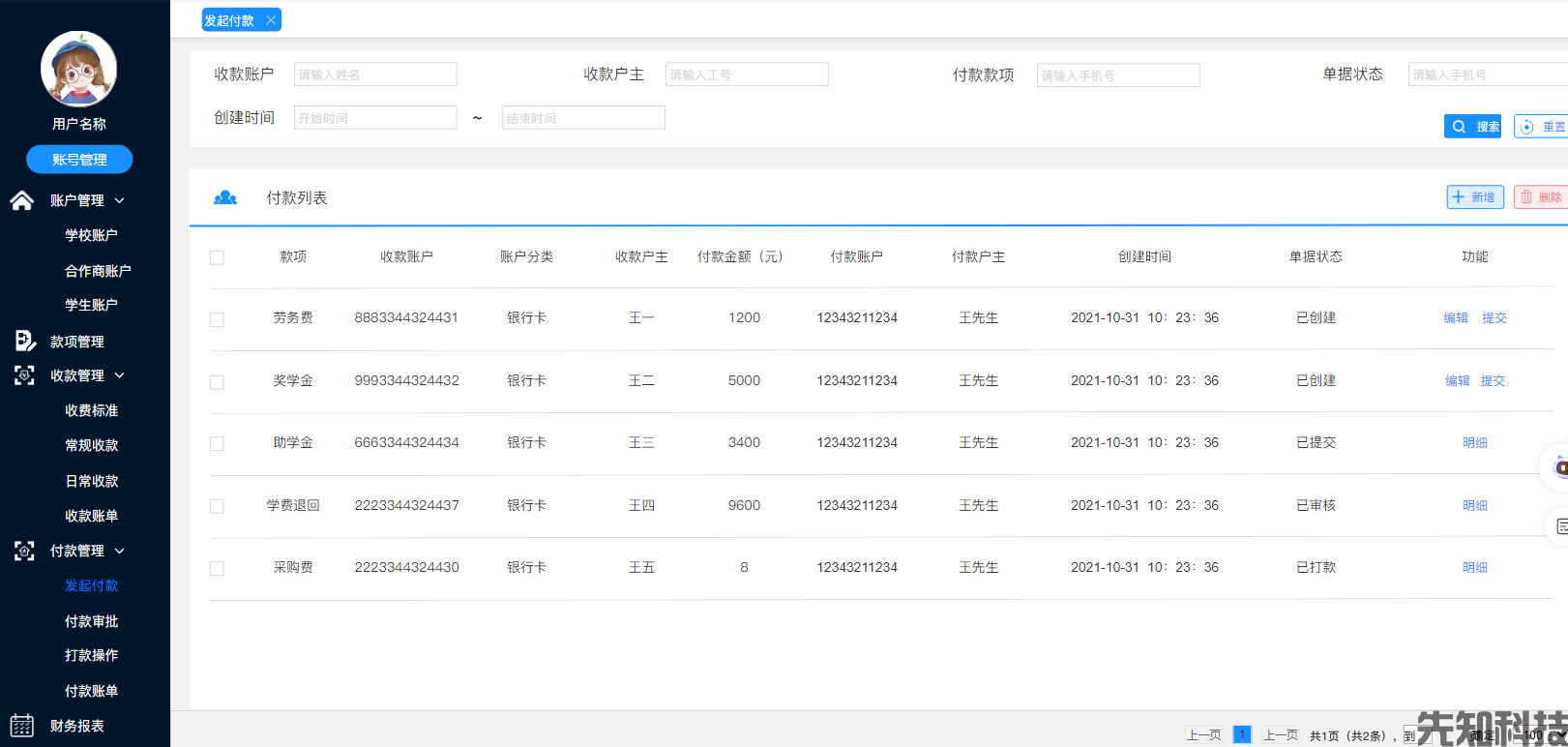Click 编辑 in the 奖学金 row
This screenshot has width=1568, height=747.
point(1458,380)
